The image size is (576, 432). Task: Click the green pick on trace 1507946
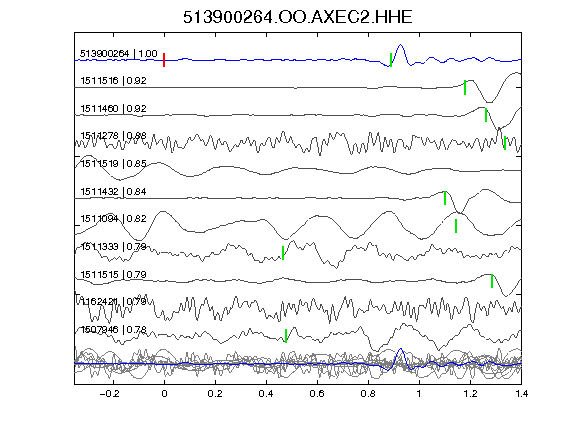286,336
